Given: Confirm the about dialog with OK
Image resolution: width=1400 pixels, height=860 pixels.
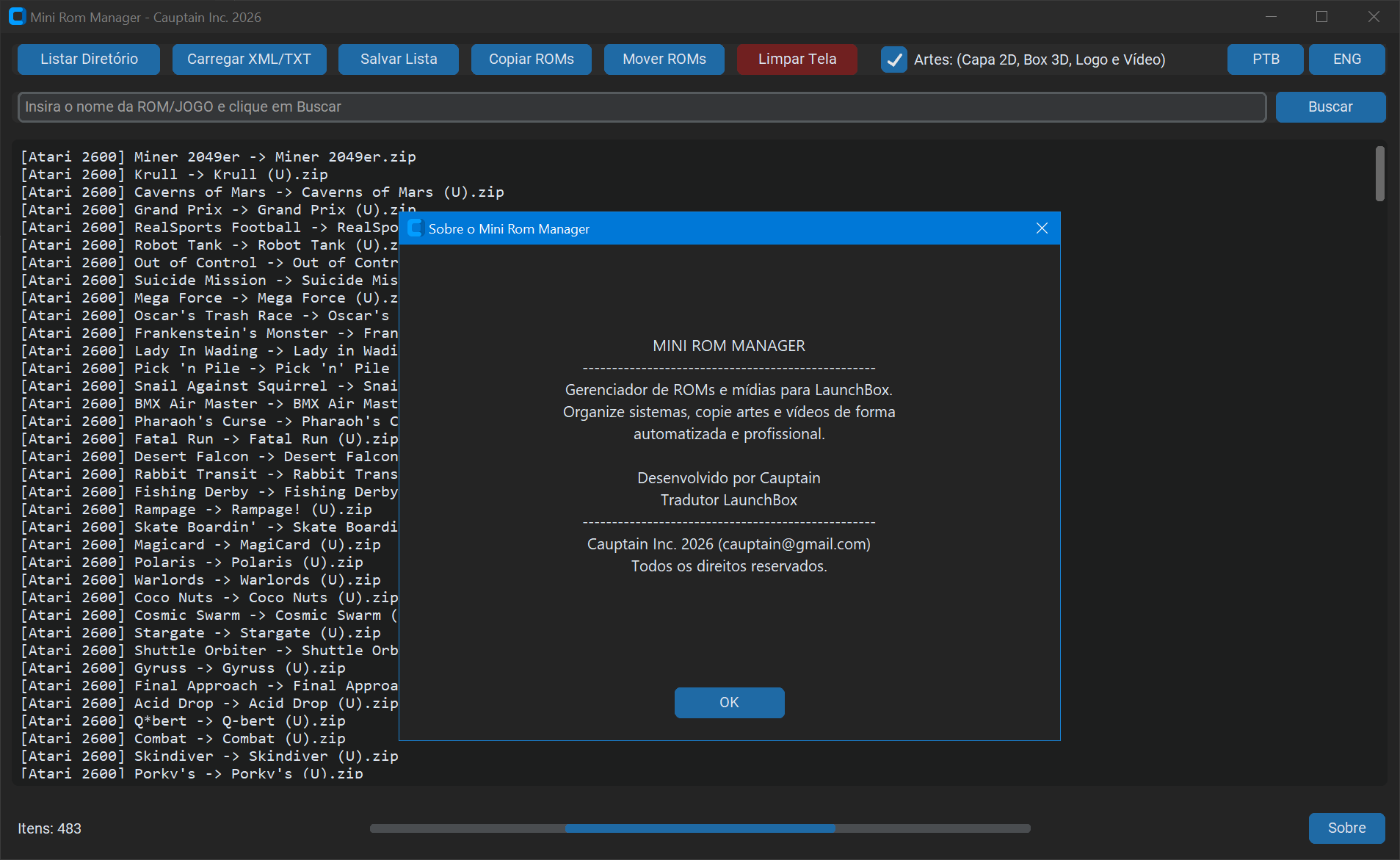Looking at the screenshot, I should pyautogui.click(x=729, y=703).
